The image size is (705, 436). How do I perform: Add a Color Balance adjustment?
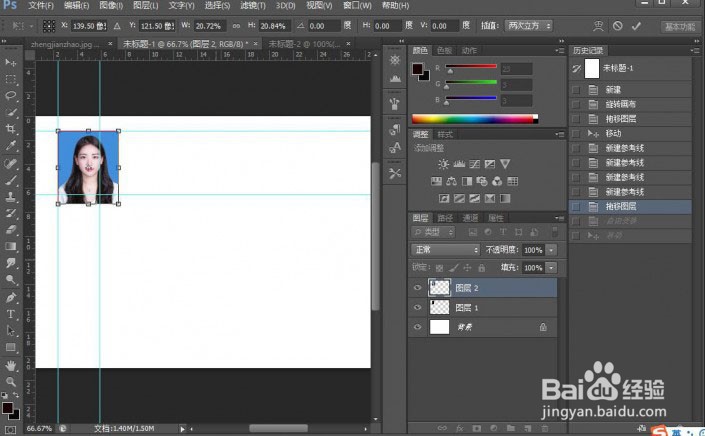click(x=451, y=181)
